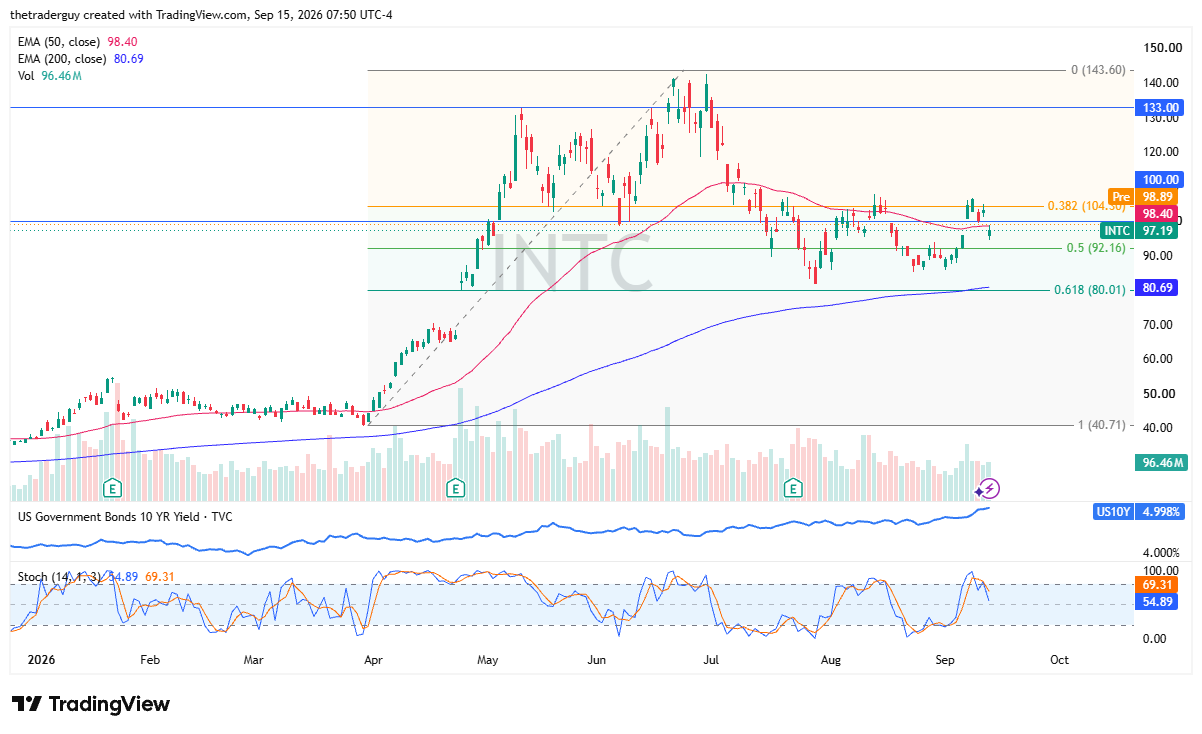Click the Apr label on time axis

373,660
